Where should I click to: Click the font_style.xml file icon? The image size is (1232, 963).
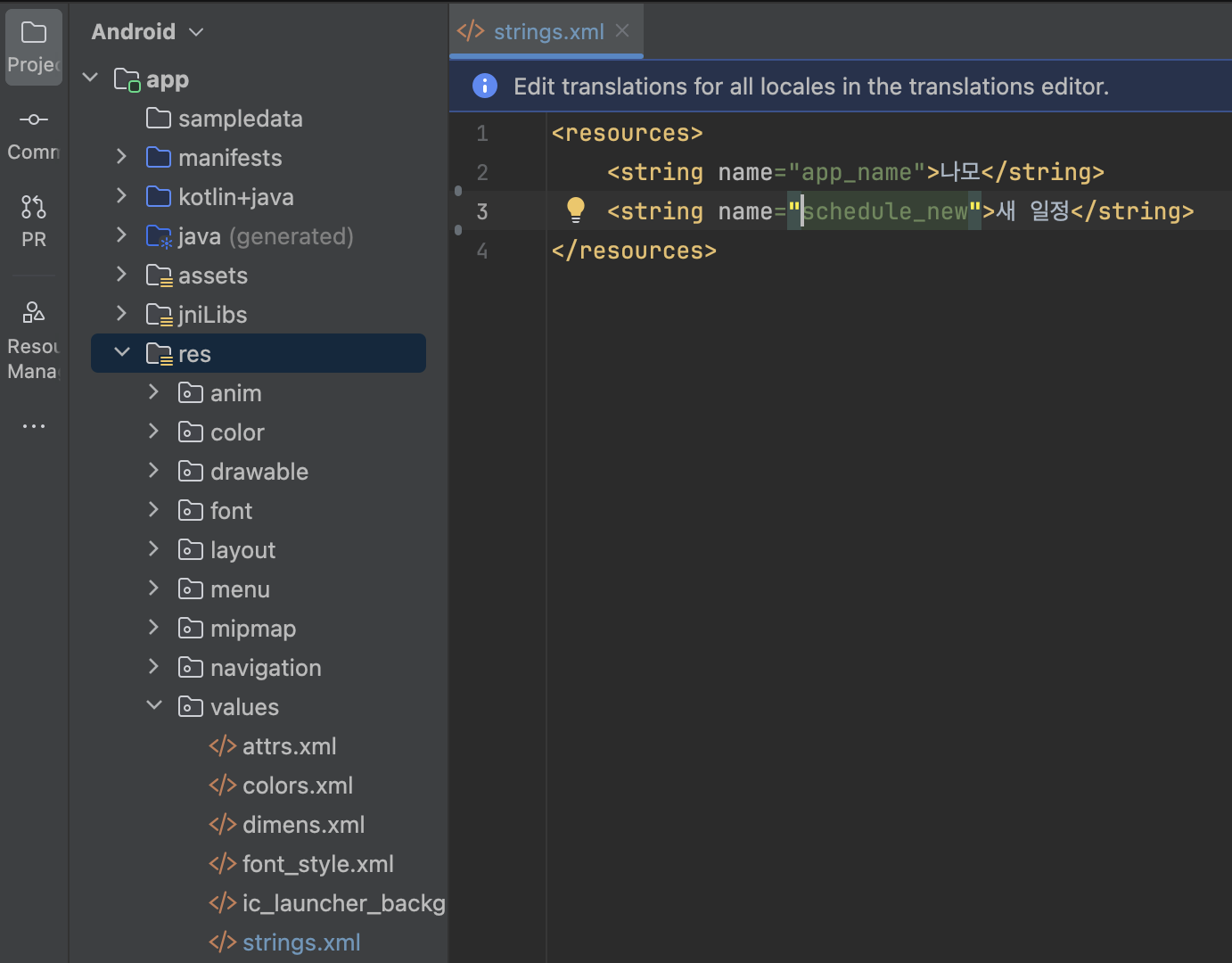[x=223, y=863]
